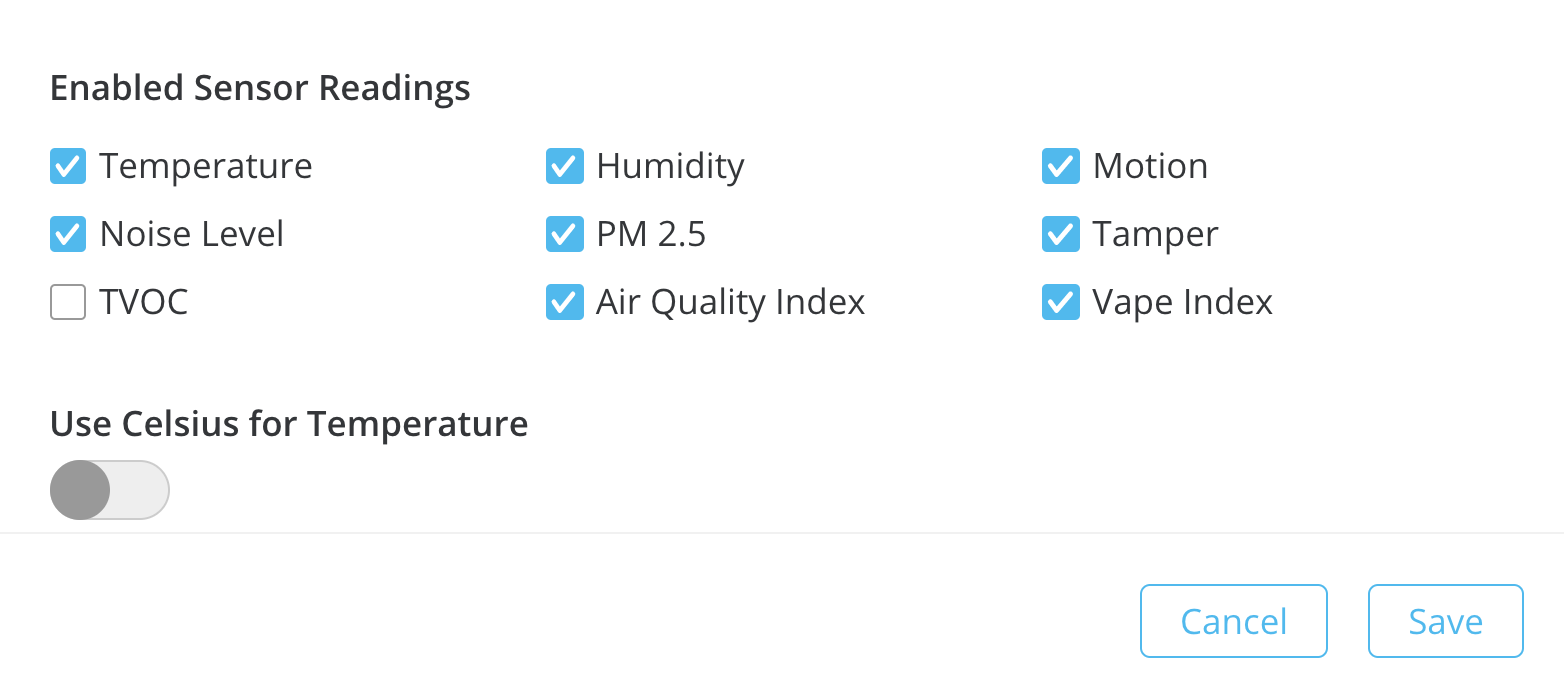Uncheck the Vape Index checkbox
1564x696 pixels.
(1060, 301)
